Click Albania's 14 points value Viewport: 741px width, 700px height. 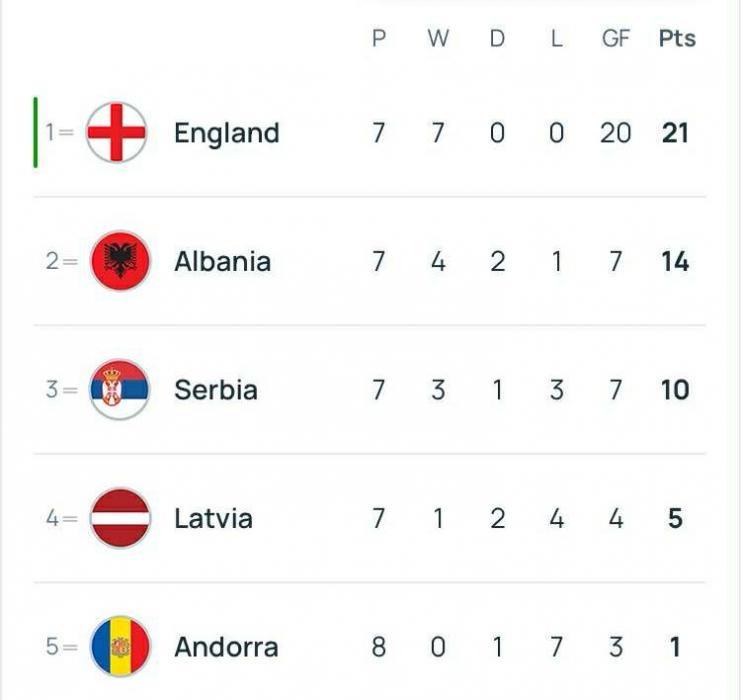point(675,262)
